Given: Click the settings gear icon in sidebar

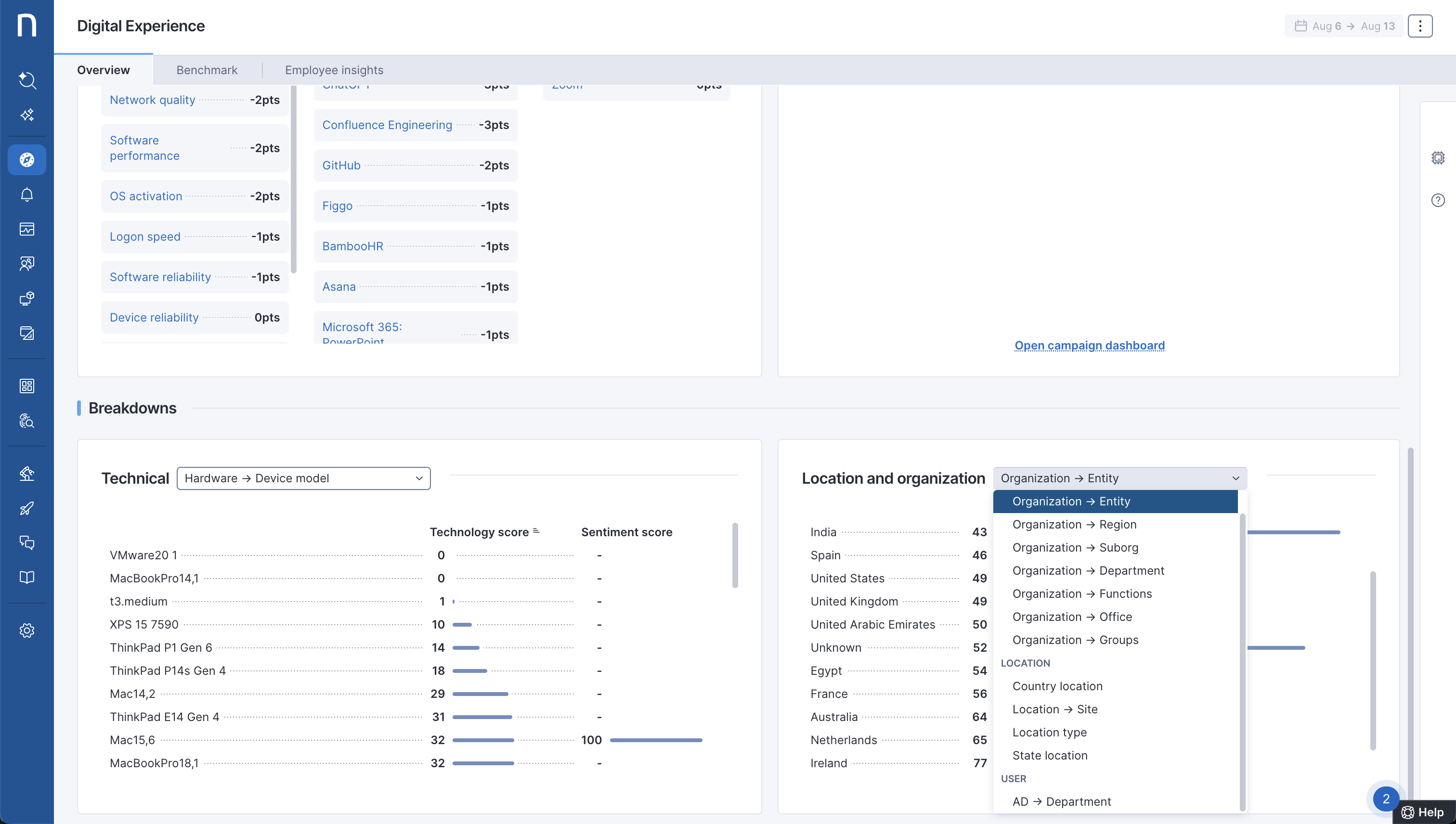Looking at the screenshot, I should [x=26, y=631].
